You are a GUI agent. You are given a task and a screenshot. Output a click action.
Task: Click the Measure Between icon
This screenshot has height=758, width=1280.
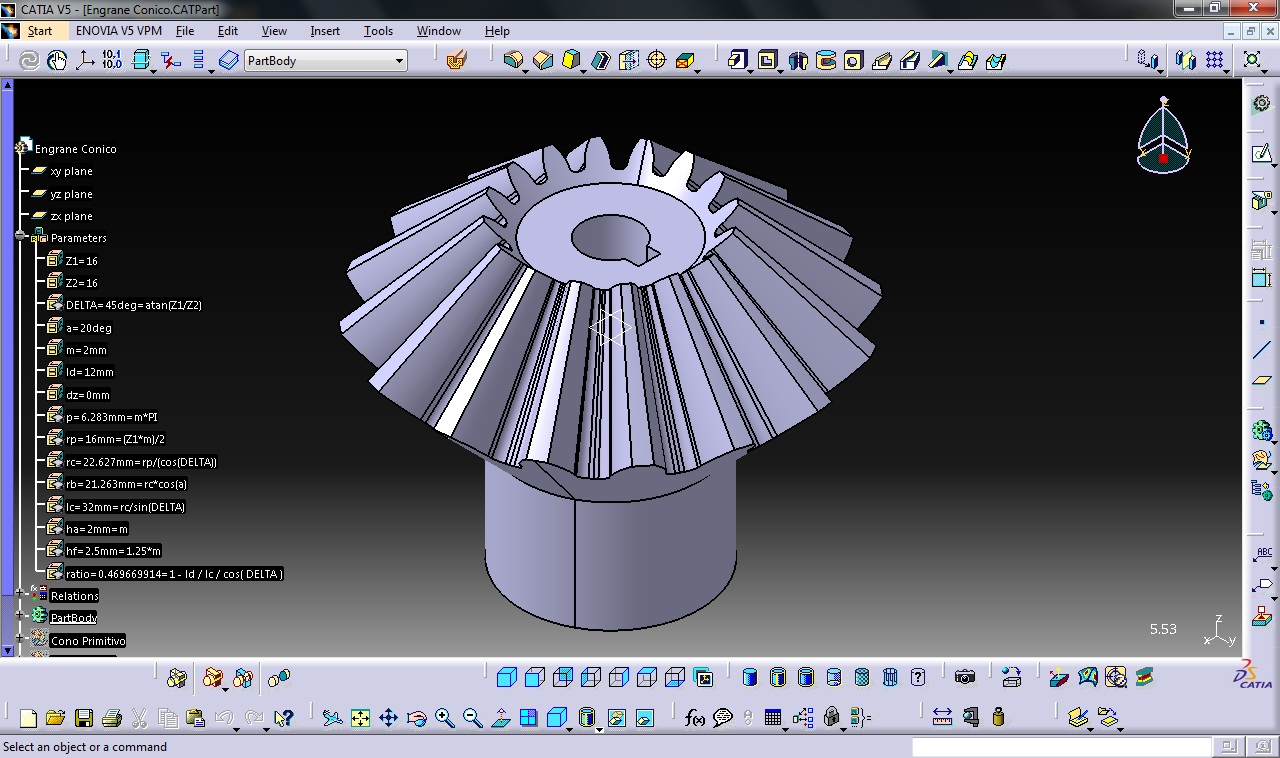point(942,717)
